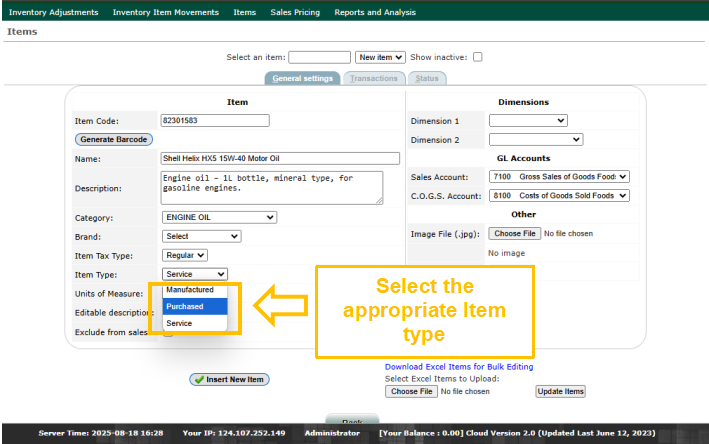Open the Items menu in top bar
The image size is (709, 444).
245,12
